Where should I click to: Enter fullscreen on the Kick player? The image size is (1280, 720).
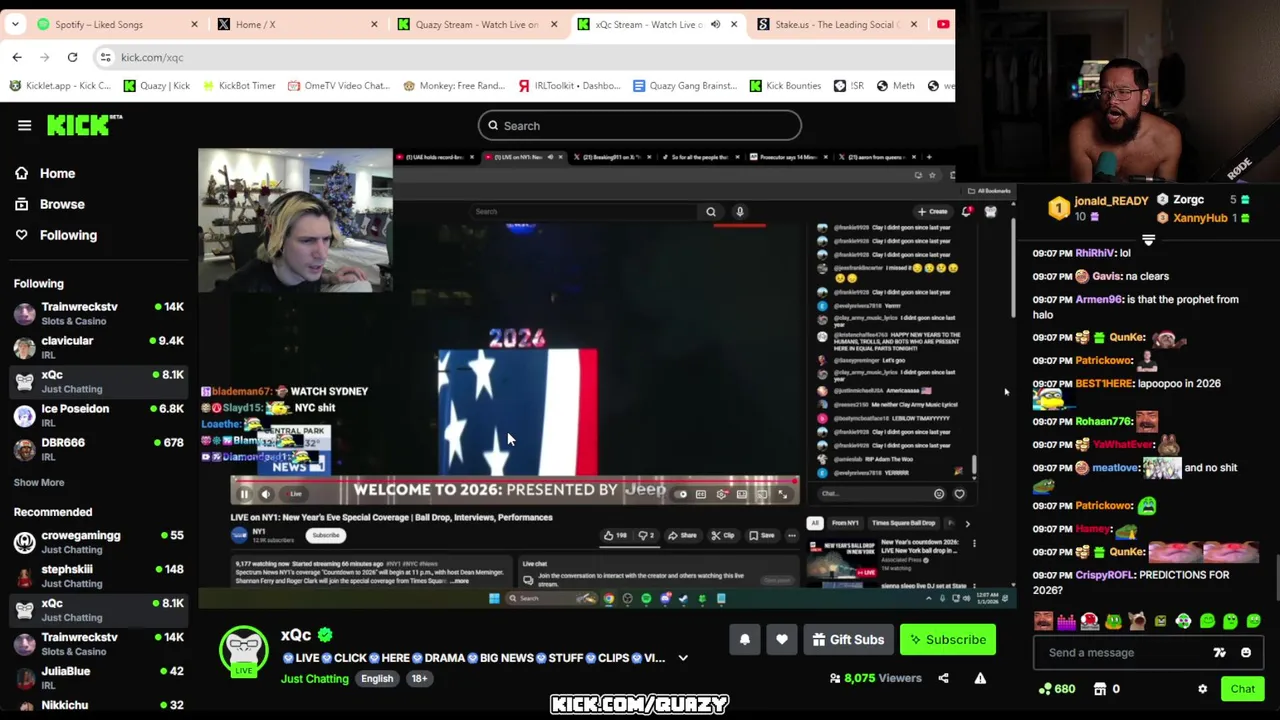click(783, 494)
